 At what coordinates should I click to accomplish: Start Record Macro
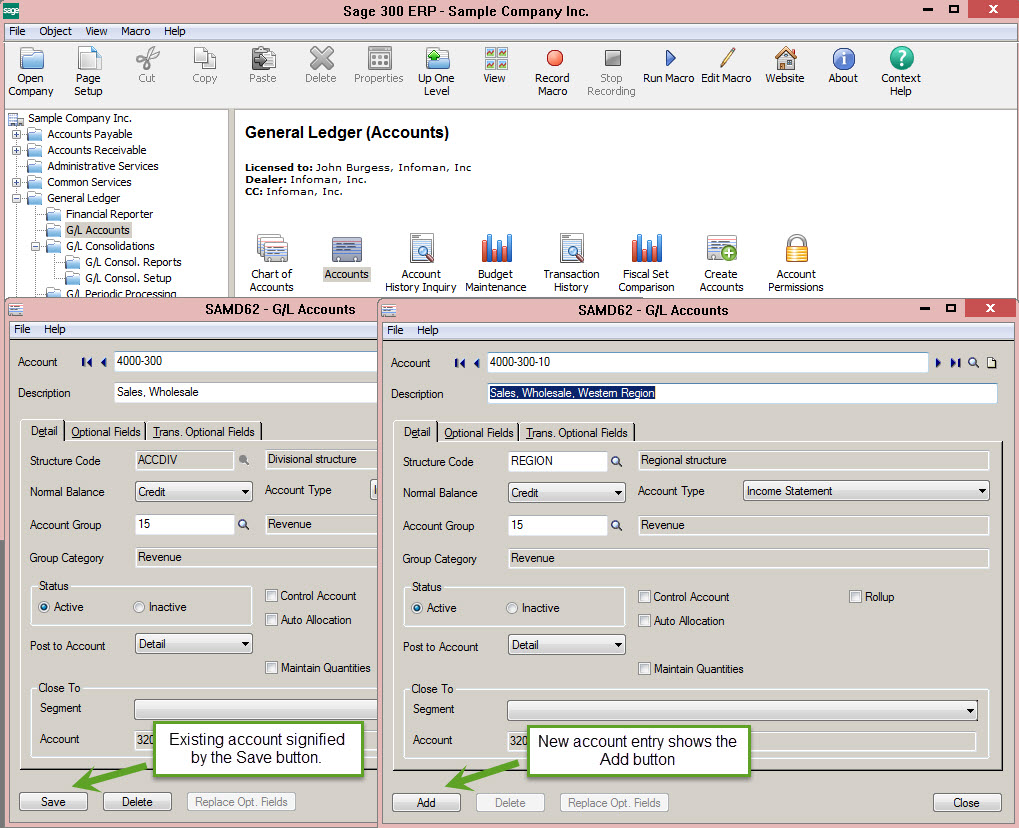553,58
